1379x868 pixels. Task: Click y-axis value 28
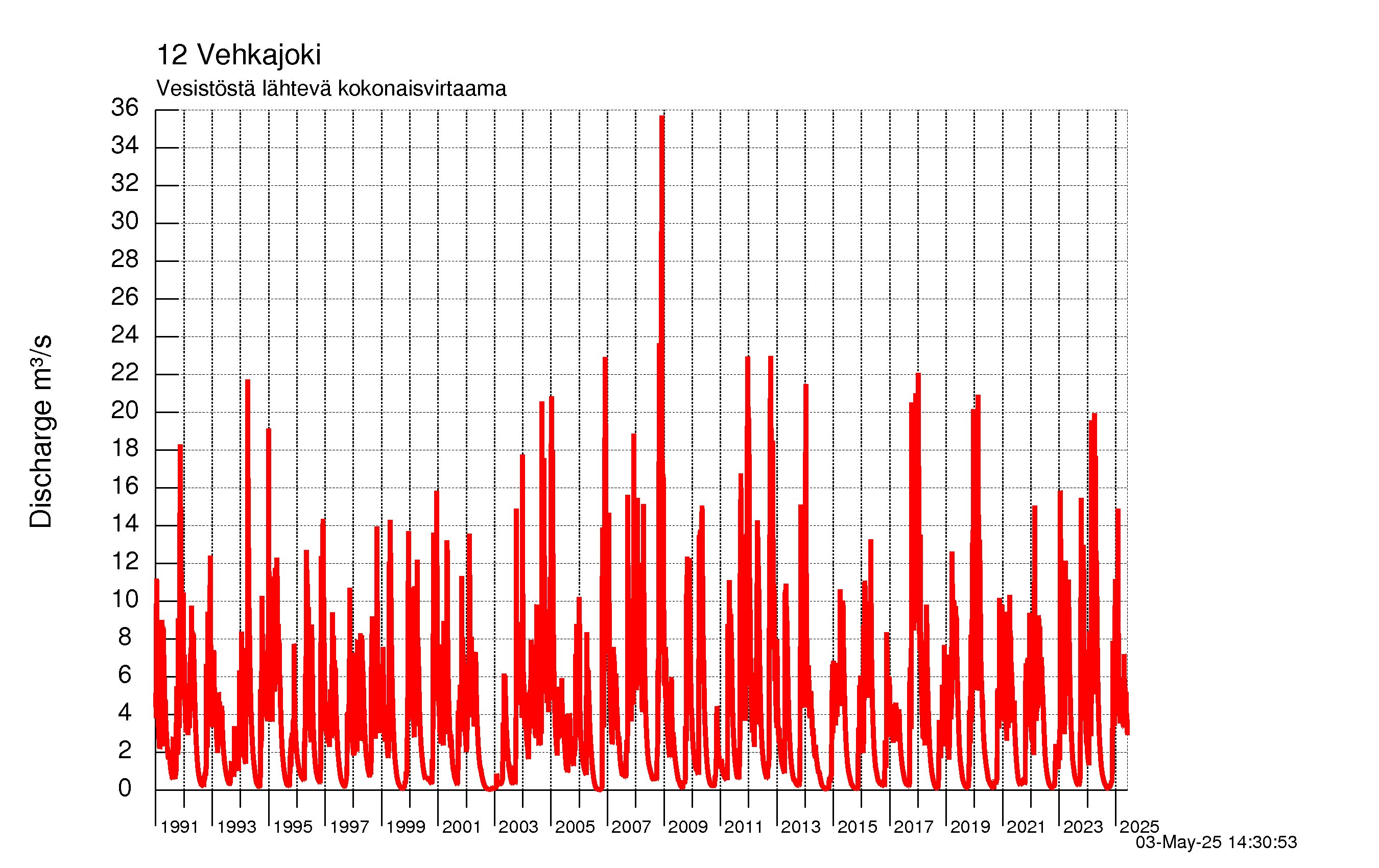pyautogui.click(x=125, y=259)
